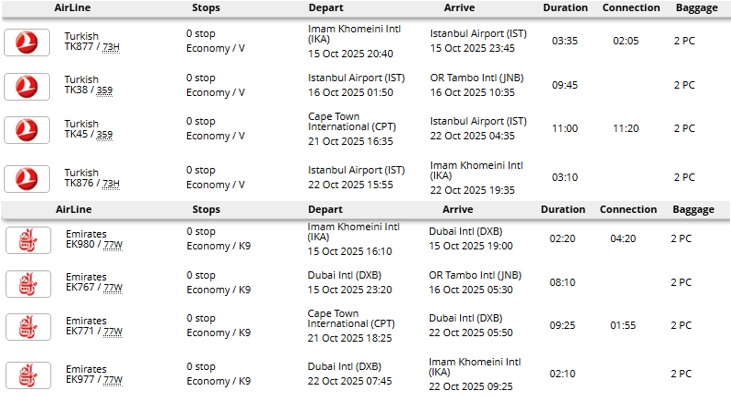Click the Turkish Airlines logo for TK45

(27, 130)
